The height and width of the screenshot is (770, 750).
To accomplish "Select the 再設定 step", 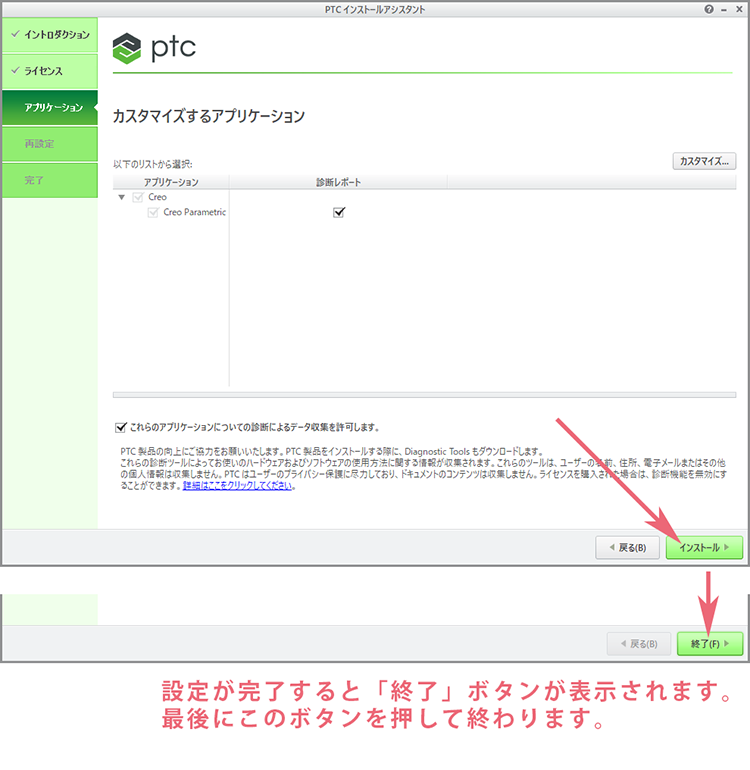I will tap(50, 143).
